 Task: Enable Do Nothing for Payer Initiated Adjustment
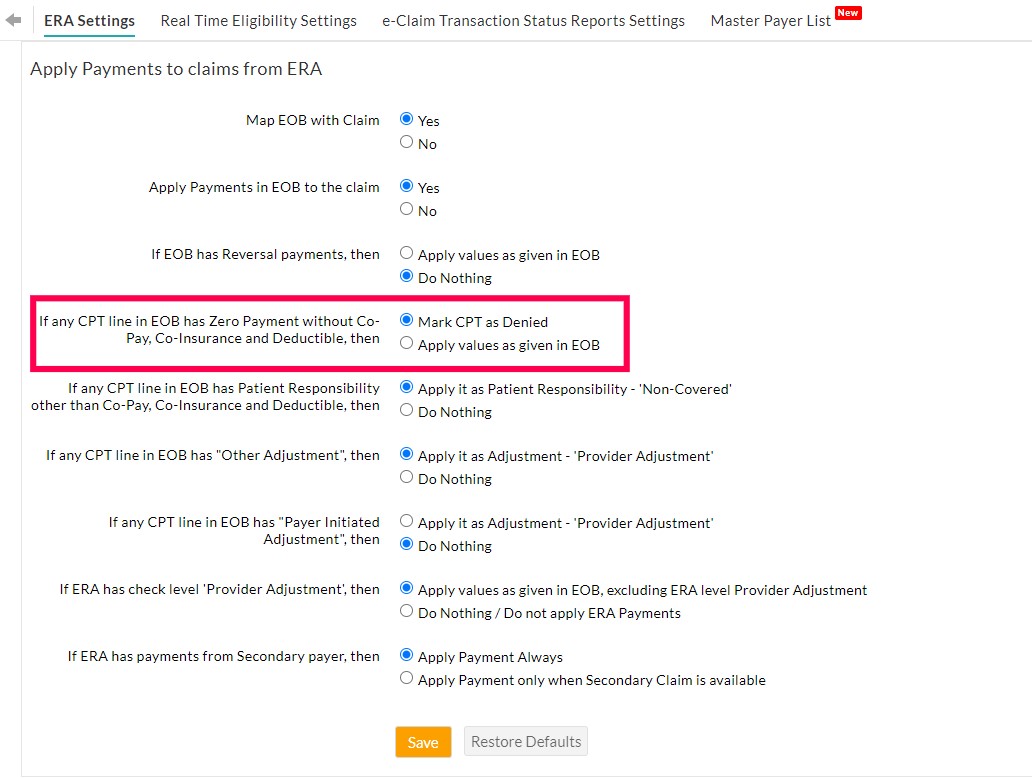tap(406, 544)
